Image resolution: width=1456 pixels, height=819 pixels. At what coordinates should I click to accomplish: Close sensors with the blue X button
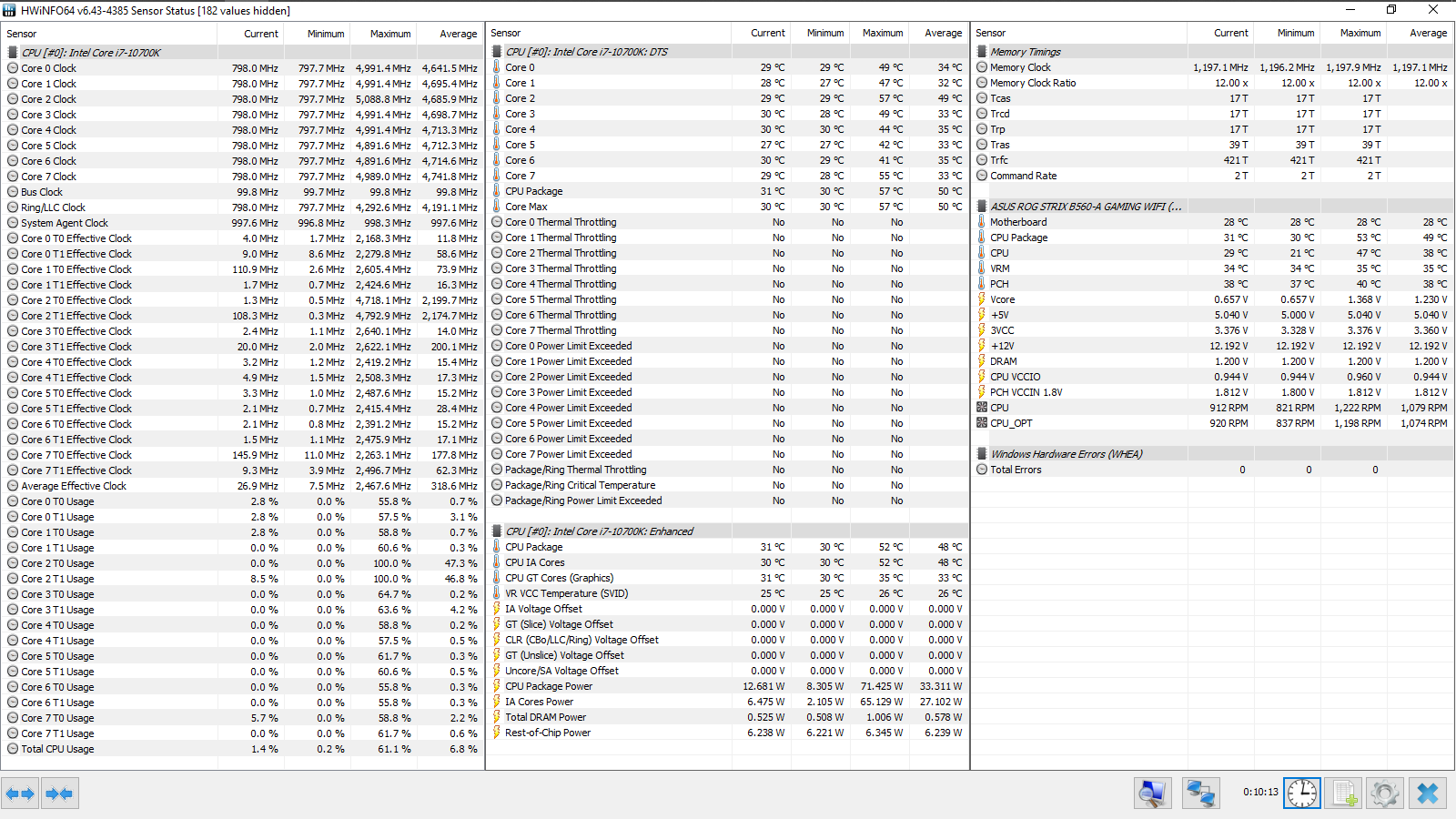[1428, 794]
